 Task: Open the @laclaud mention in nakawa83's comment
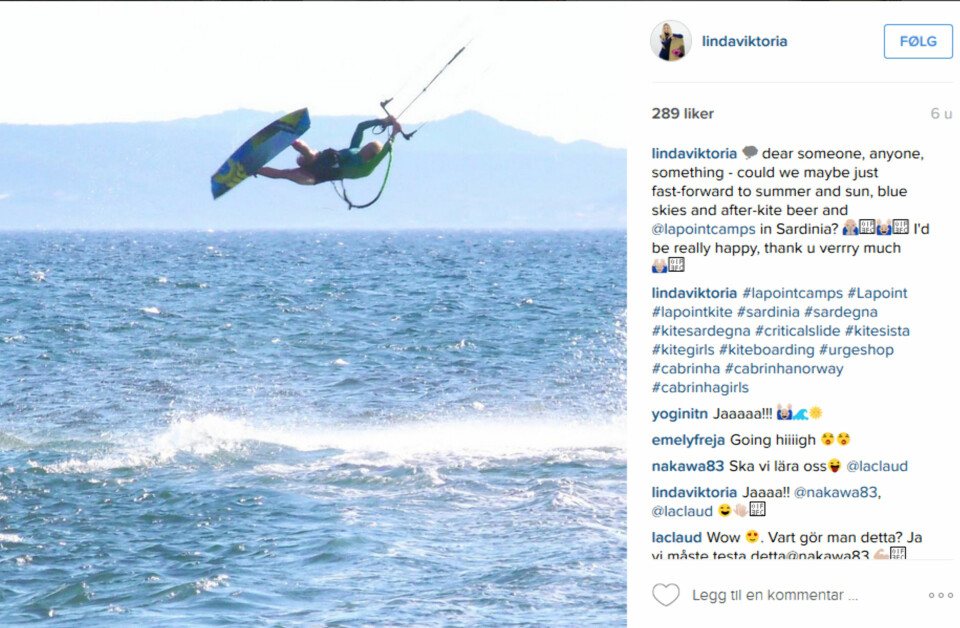[x=877, y=466]
